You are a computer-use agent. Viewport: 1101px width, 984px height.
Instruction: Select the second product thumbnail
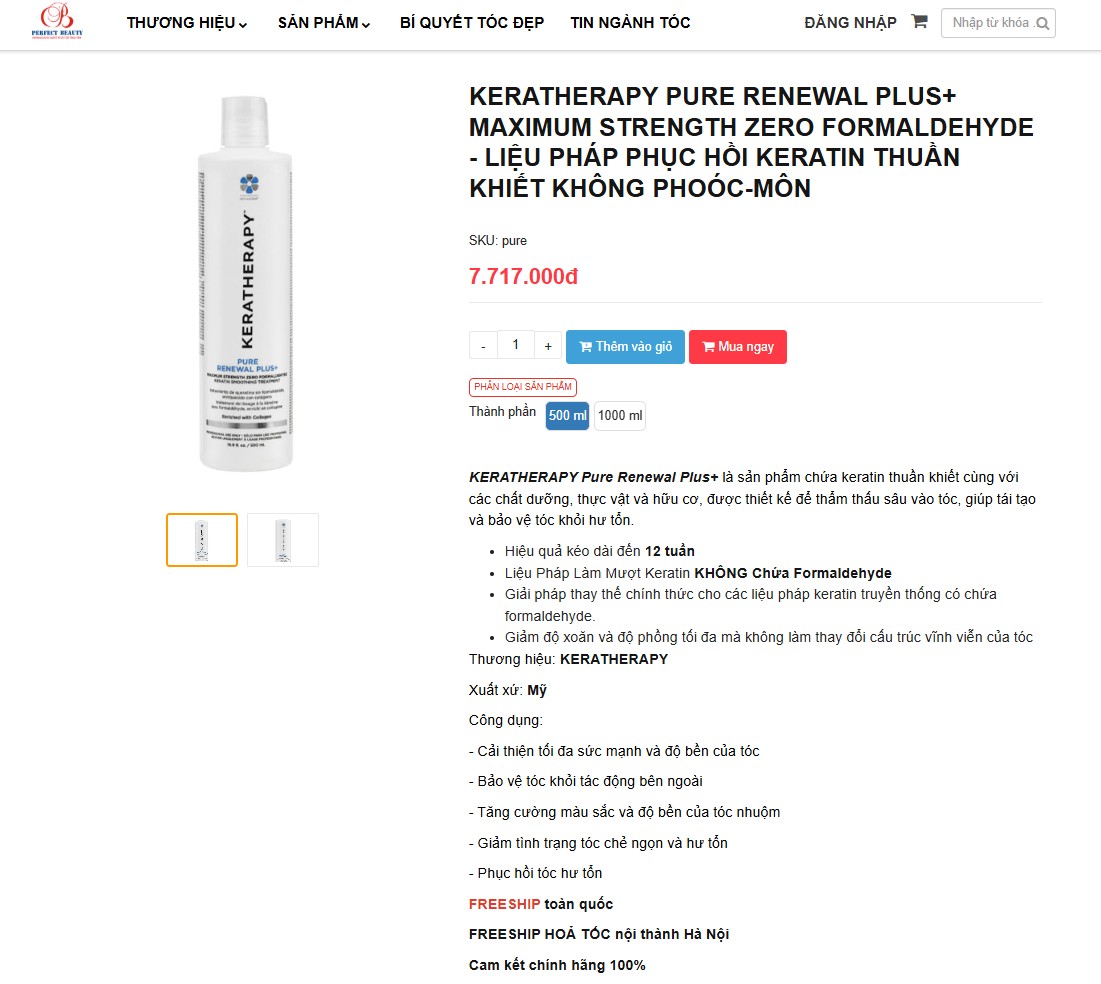(283, 539)
